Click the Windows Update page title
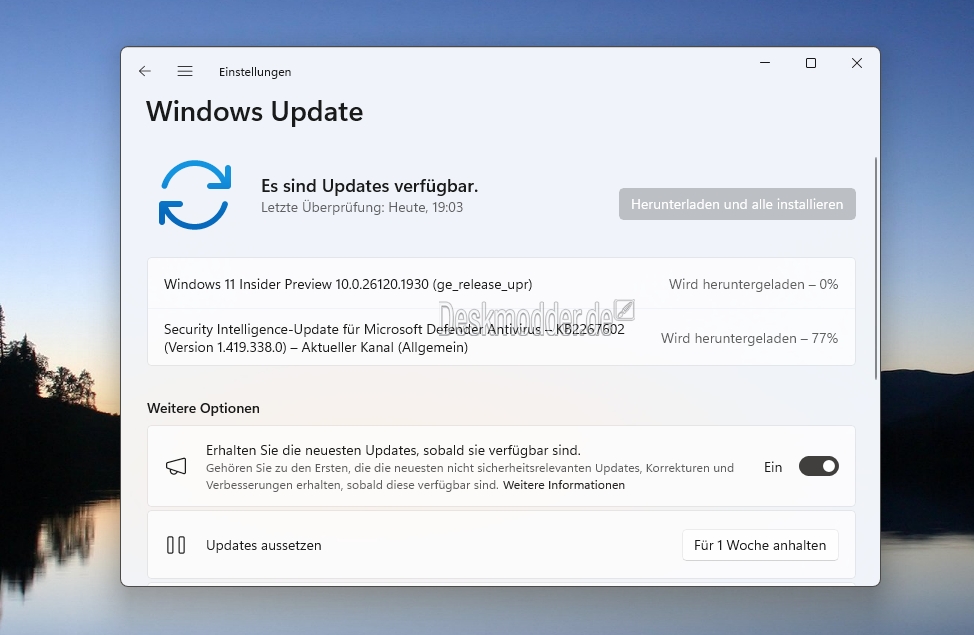 (x=255, y=112)
